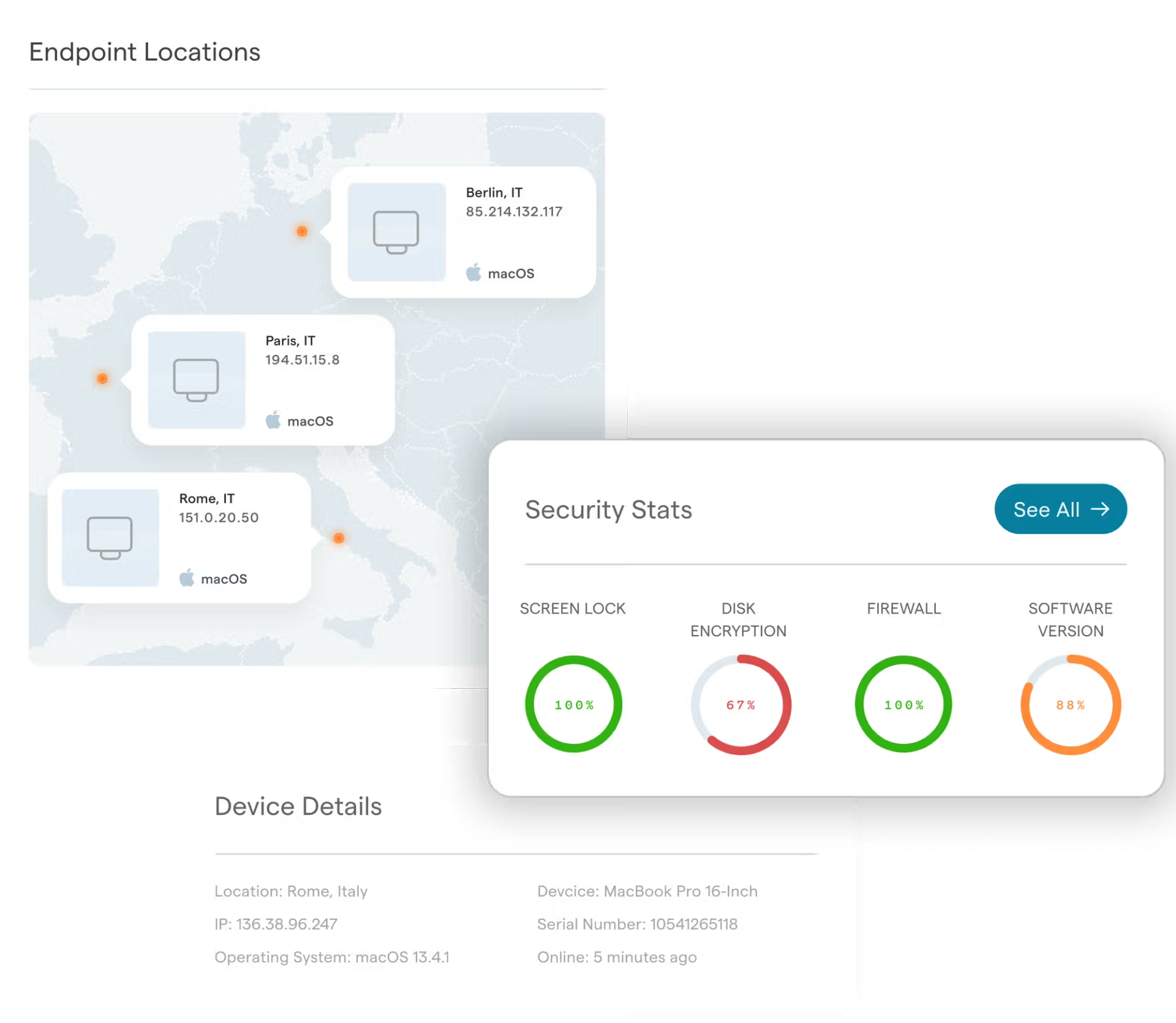This screenshot has width=1176, height=1023.
Task: Click the orange map marker near Berlin
Action: [x=302, y=231]
